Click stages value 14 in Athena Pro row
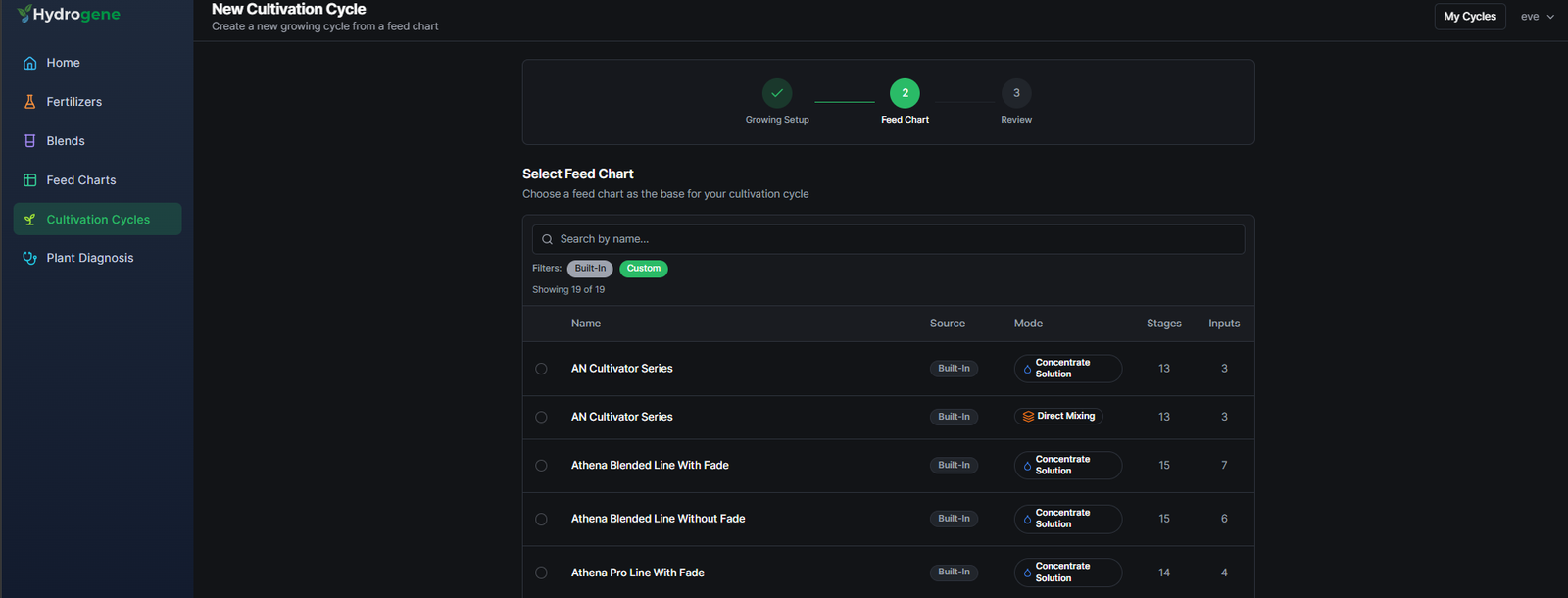This screenshot has height=598, width=1568. [x=1164, y=573]
